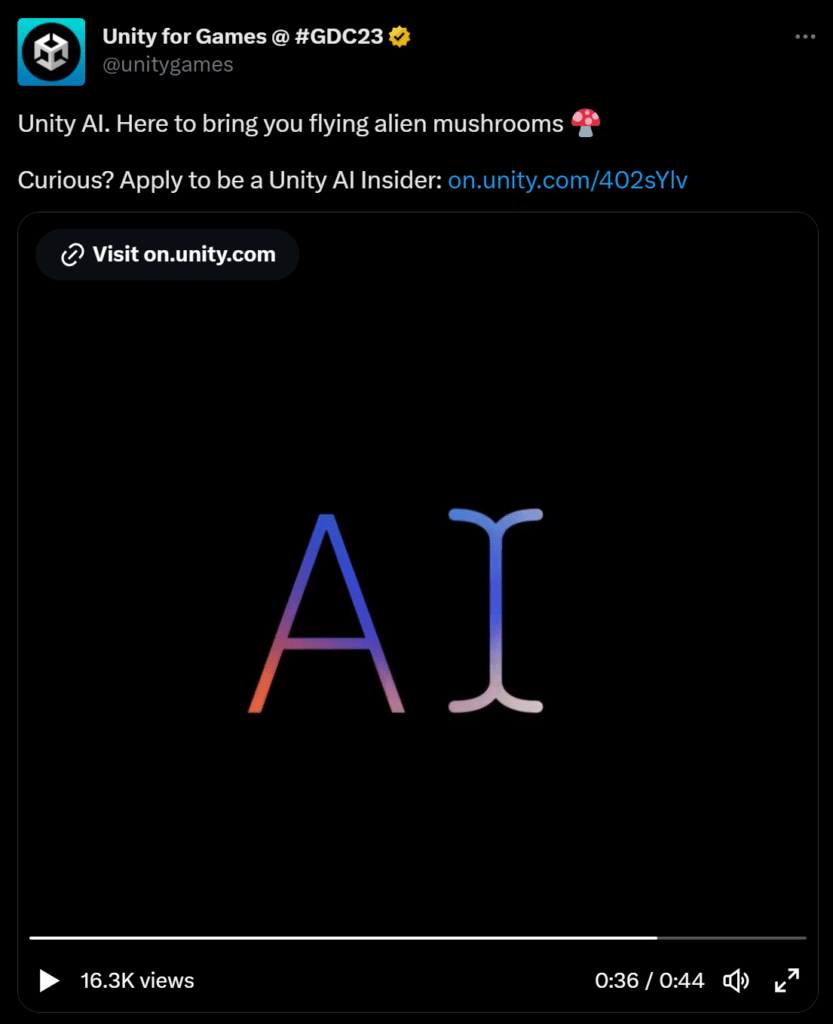
Task: Expand the video to fullscreen
Action: point(787,980)
